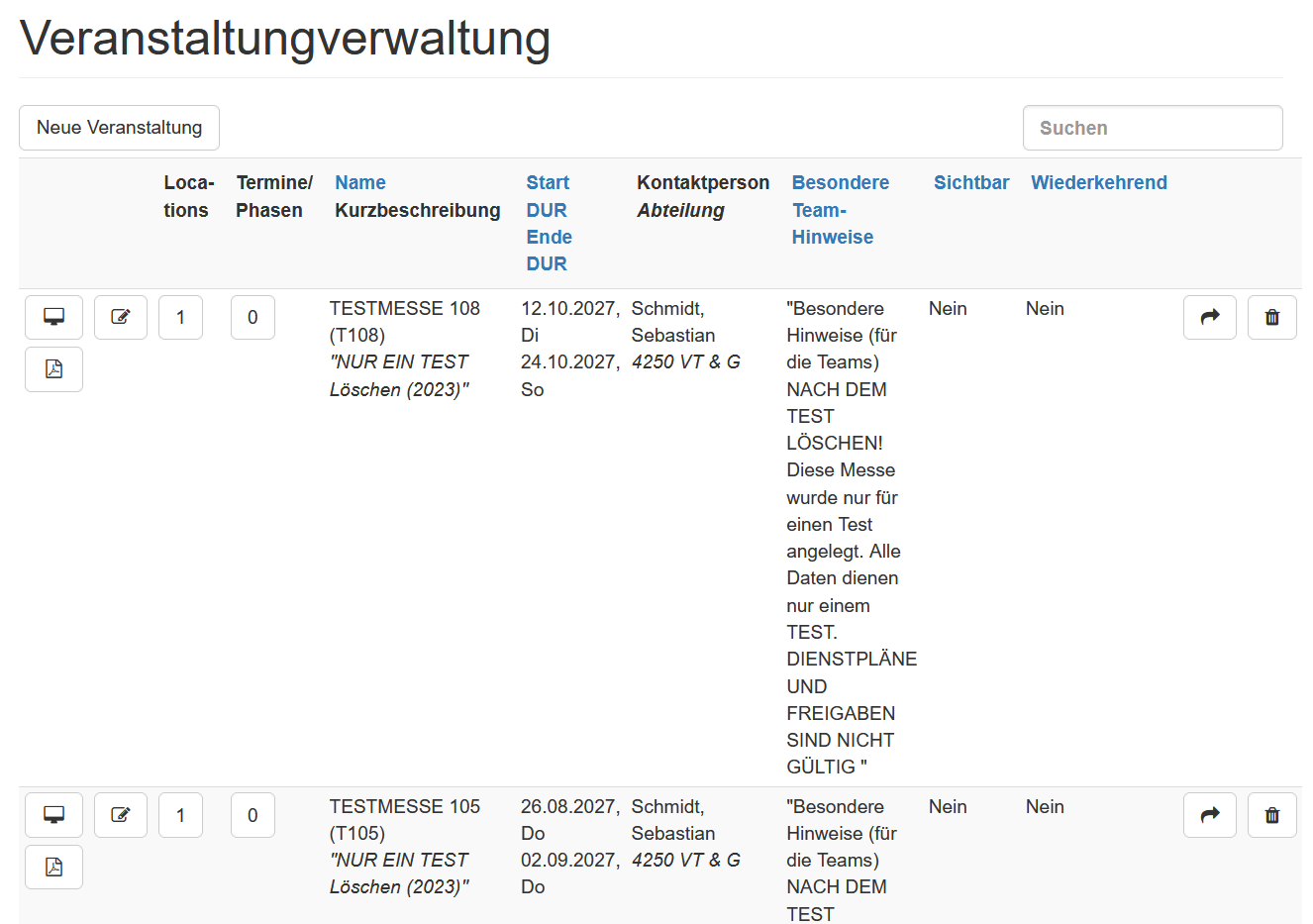This screenshot has height=924, width=1313.
Task: Sort the table by Name
Action: tap(359, 182)
